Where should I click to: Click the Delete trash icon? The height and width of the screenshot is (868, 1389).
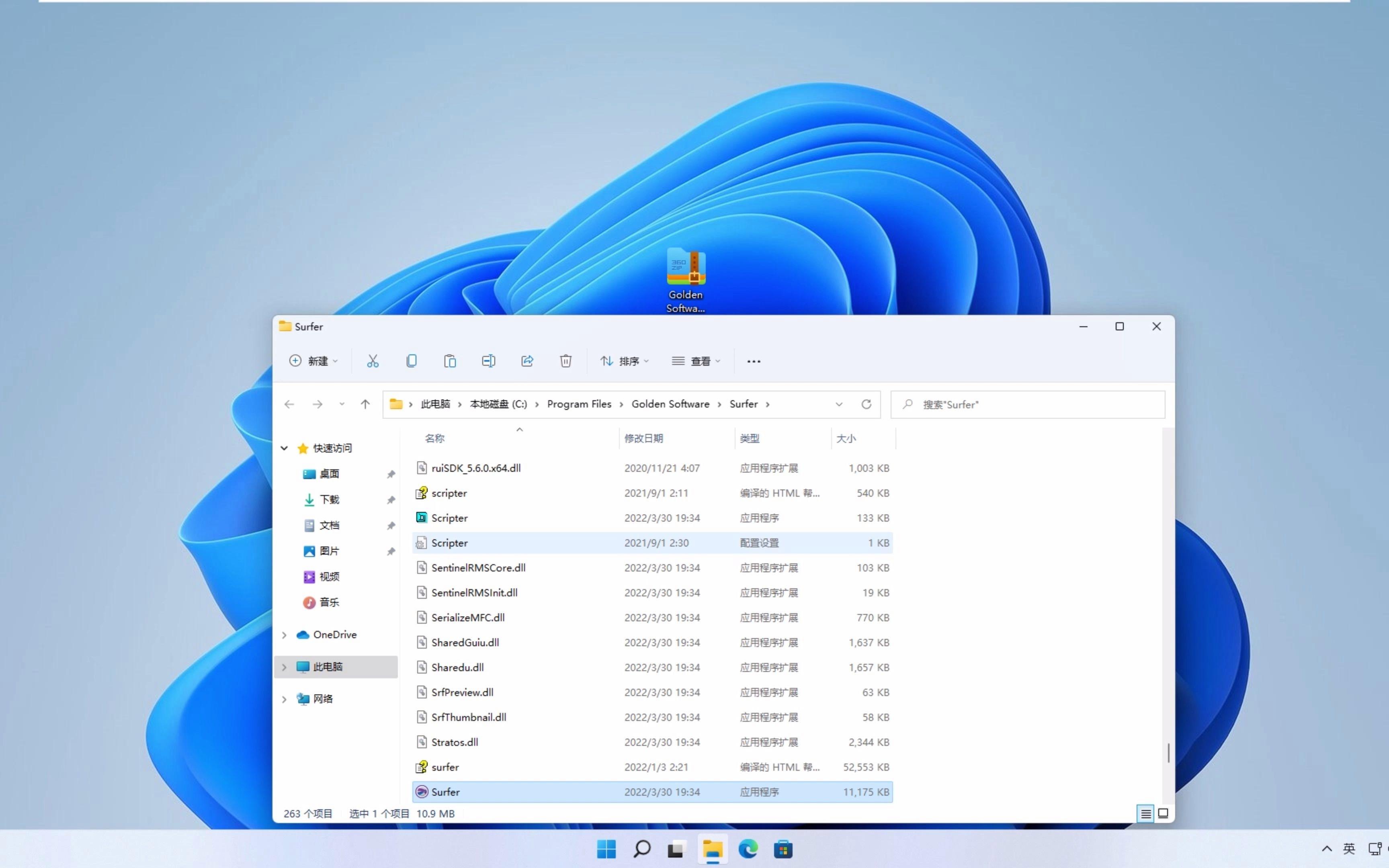pos(566,361)
